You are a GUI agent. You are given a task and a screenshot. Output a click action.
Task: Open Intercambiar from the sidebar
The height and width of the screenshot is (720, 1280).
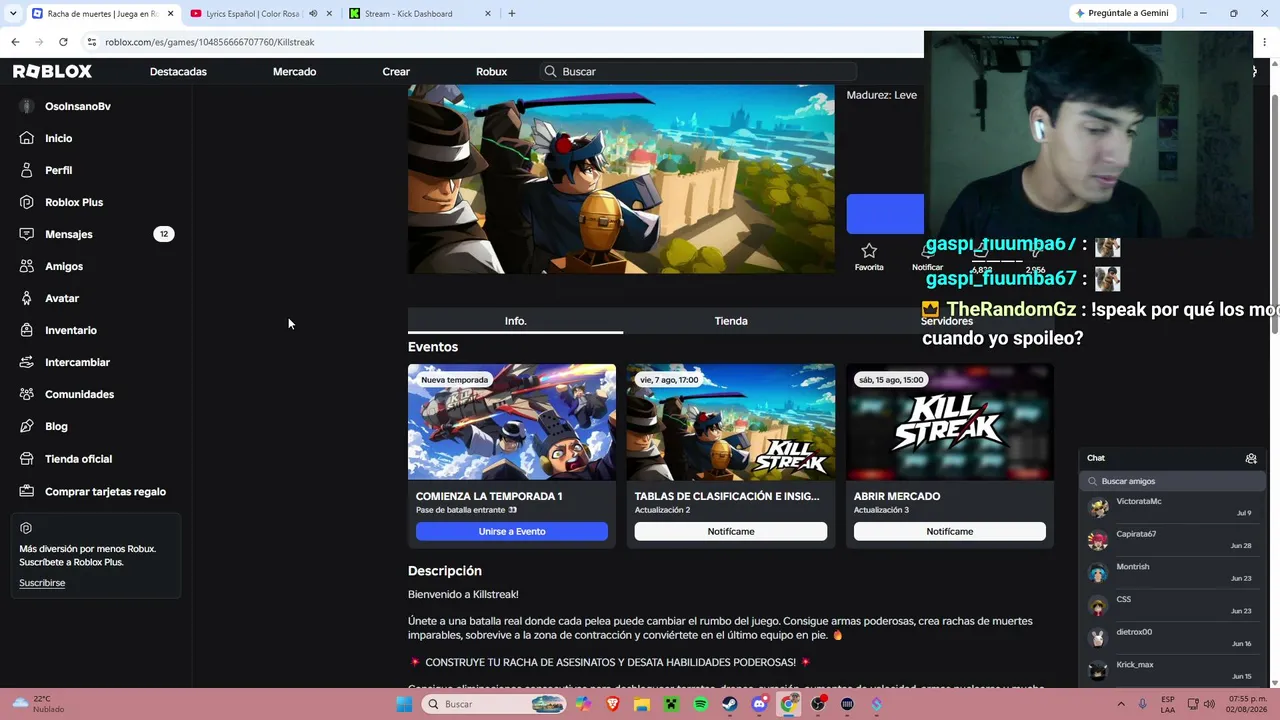77,362
